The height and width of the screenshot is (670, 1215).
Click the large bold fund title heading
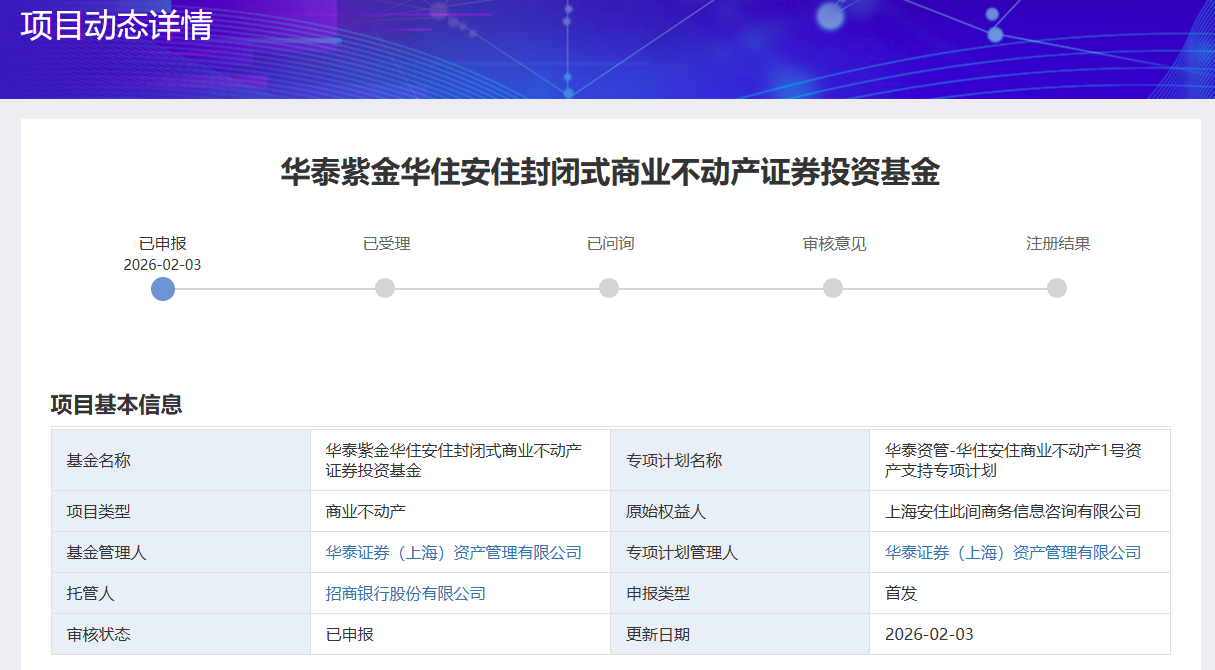point(610,173)
